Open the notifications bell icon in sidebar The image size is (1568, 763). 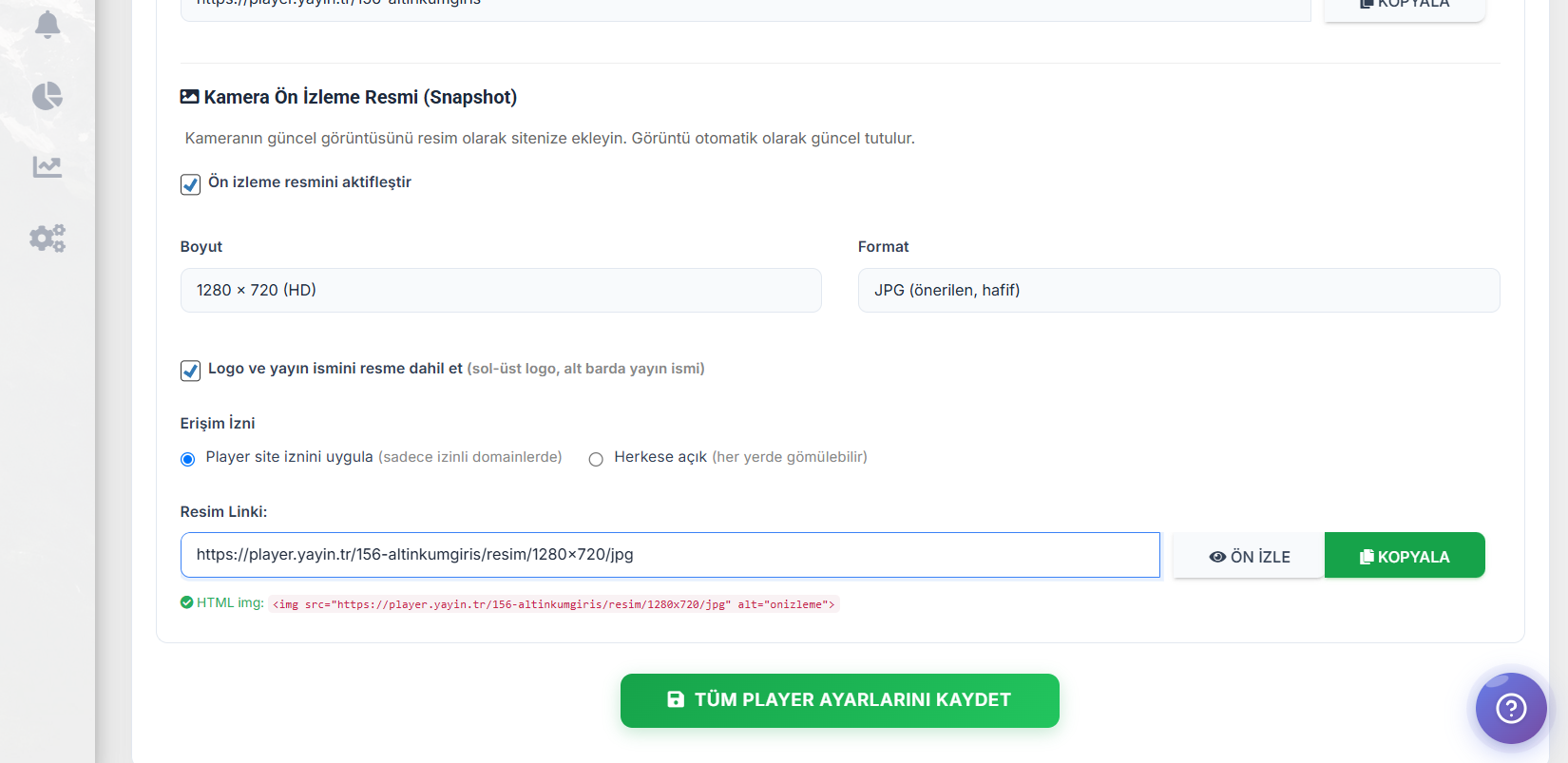(x=48, y=24)
